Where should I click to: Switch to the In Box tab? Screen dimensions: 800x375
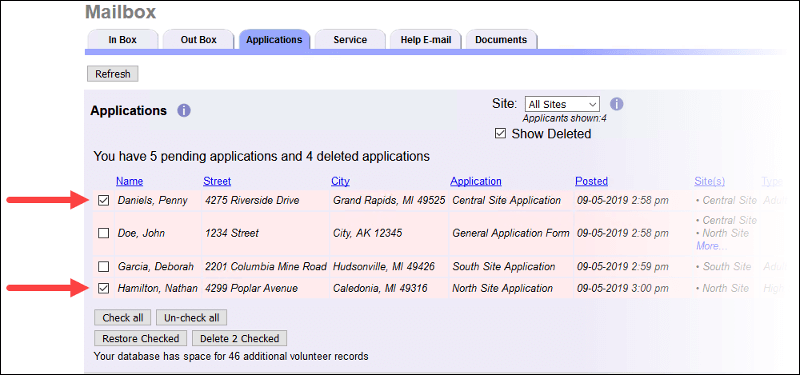[122, 40]
